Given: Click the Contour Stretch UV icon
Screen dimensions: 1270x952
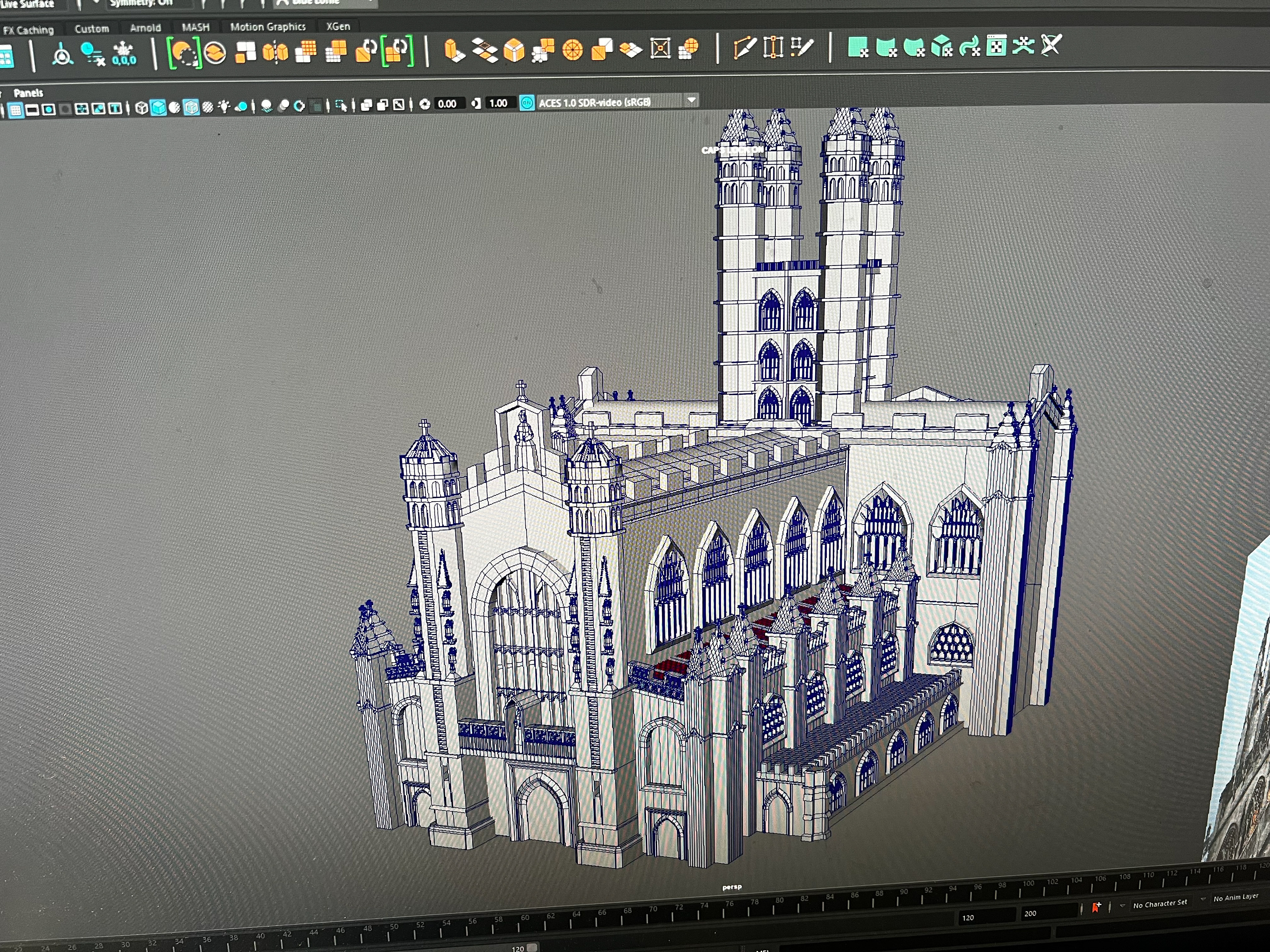Looking at the screenshot, I should pos(970,46).
